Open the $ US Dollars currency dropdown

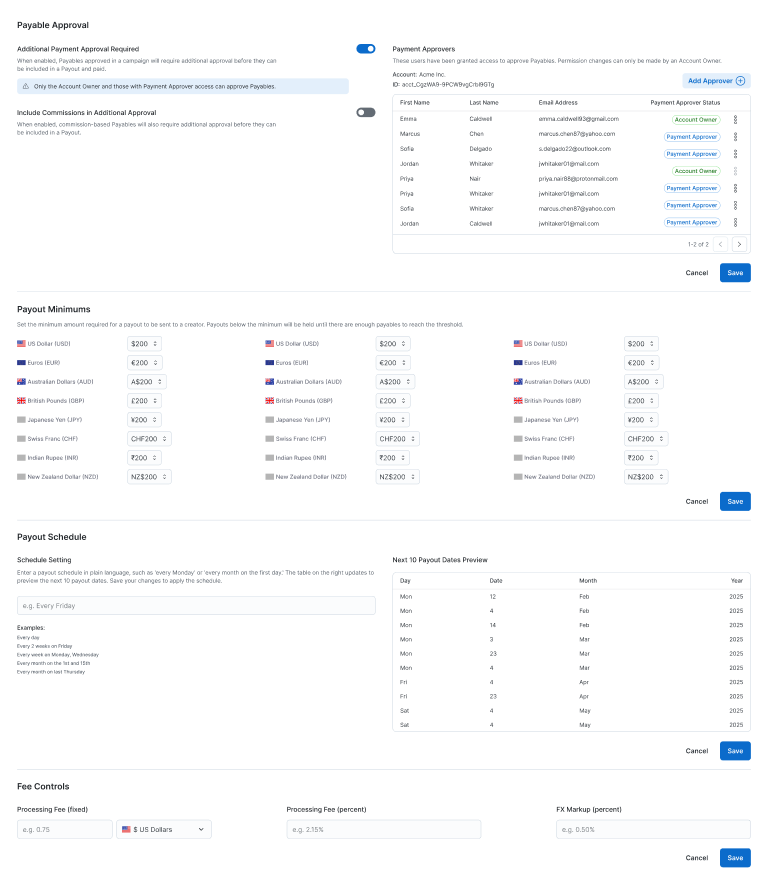click(x=165, y=829)
